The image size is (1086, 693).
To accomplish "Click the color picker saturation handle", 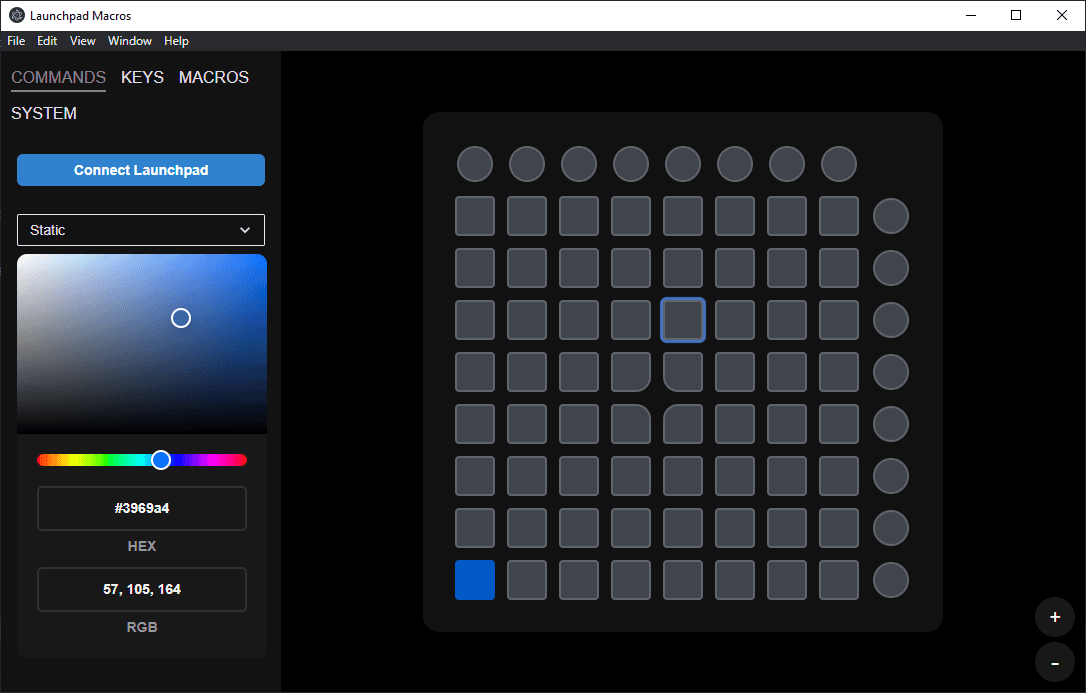I will [181, 318].
